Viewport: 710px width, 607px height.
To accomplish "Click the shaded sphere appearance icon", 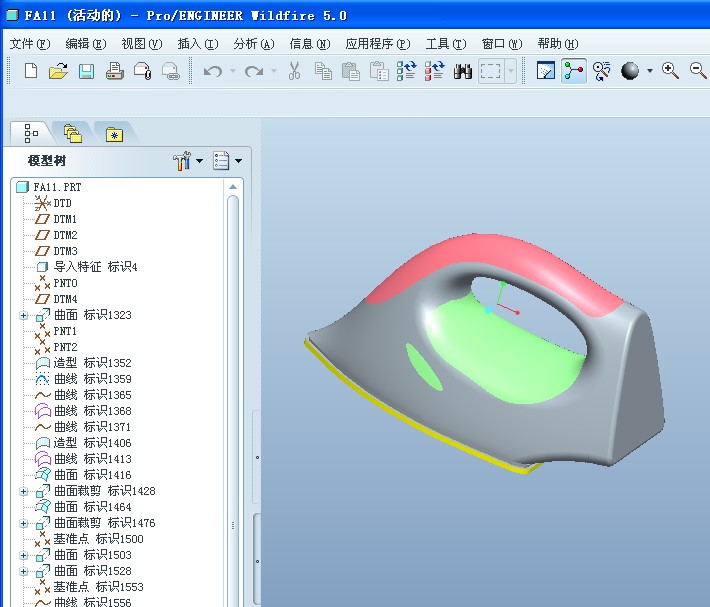I will point(630,71).
